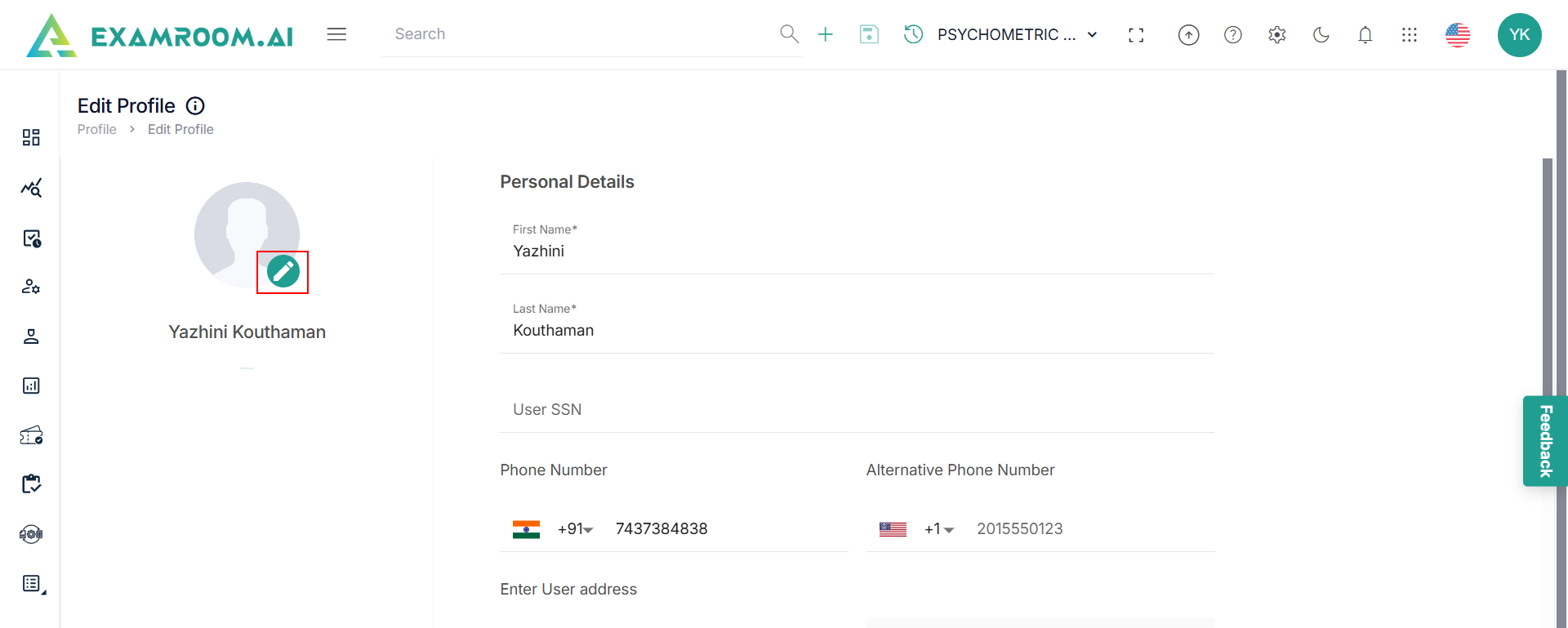Open the settings gear icon in header
The width and height of the screenshot is (1568, 628).
point(1276,35)
